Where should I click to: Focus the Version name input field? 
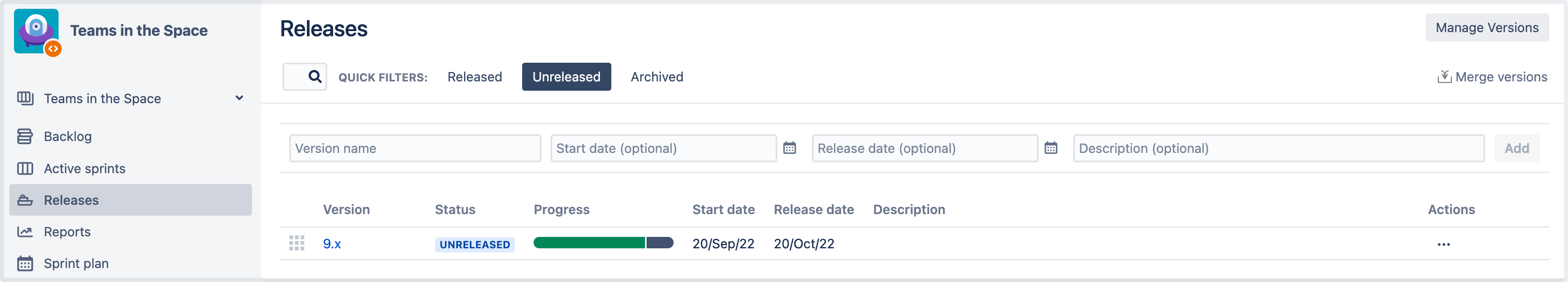pos(414,148)
